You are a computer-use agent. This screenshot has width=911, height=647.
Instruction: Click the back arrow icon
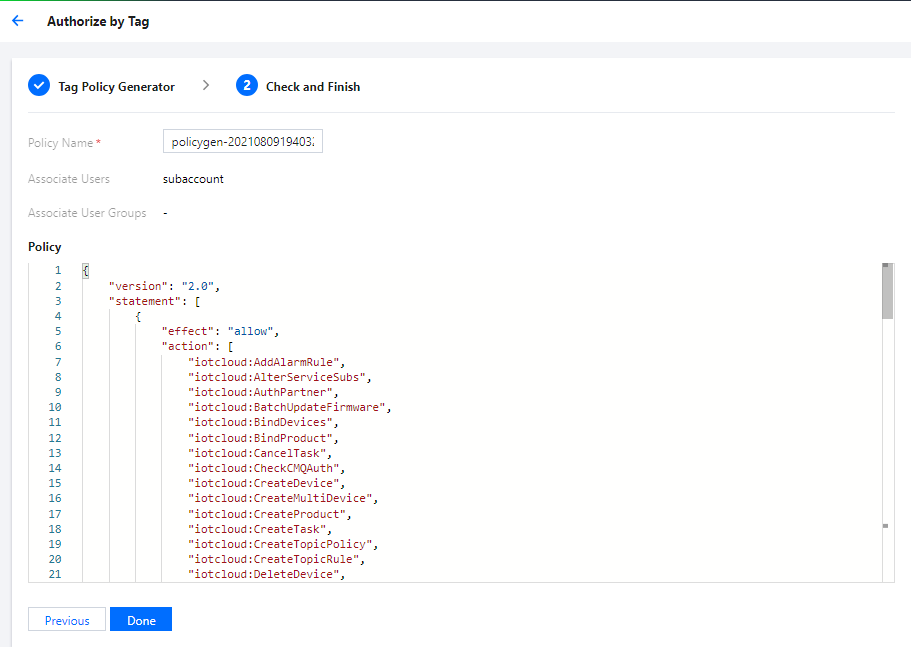[x=17, y=21]
